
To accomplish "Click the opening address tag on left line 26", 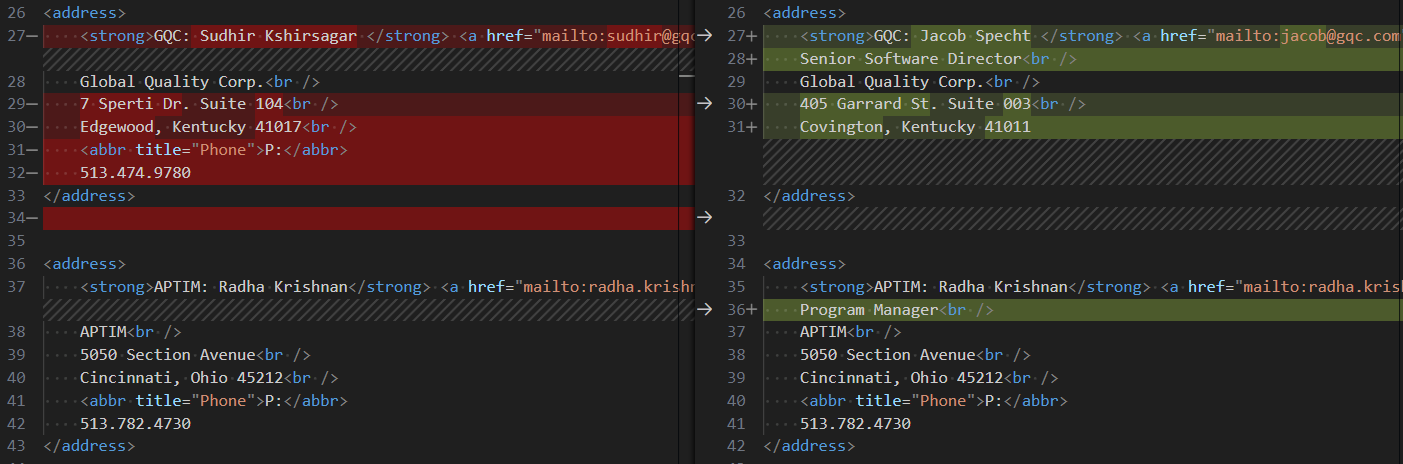I will tap(85, 14).
